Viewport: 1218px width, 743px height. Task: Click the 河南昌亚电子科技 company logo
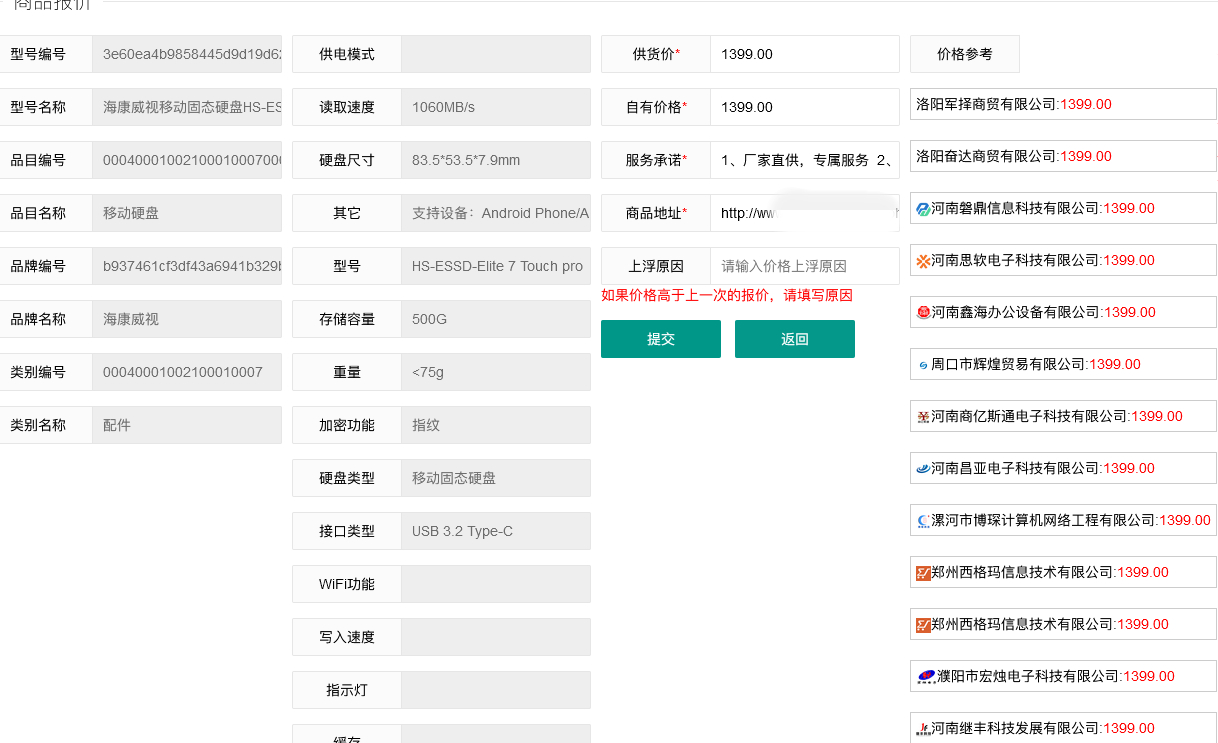click(x=923, y=468)
